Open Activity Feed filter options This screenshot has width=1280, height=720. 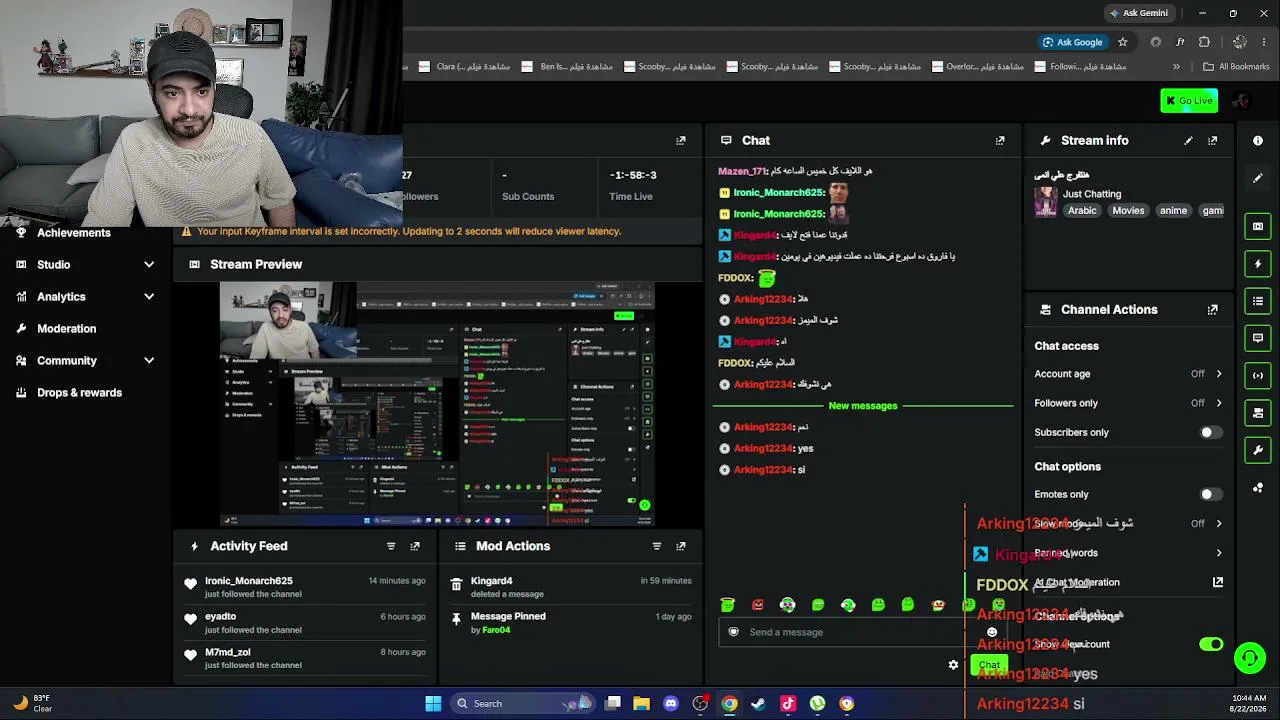coord(391,546)
